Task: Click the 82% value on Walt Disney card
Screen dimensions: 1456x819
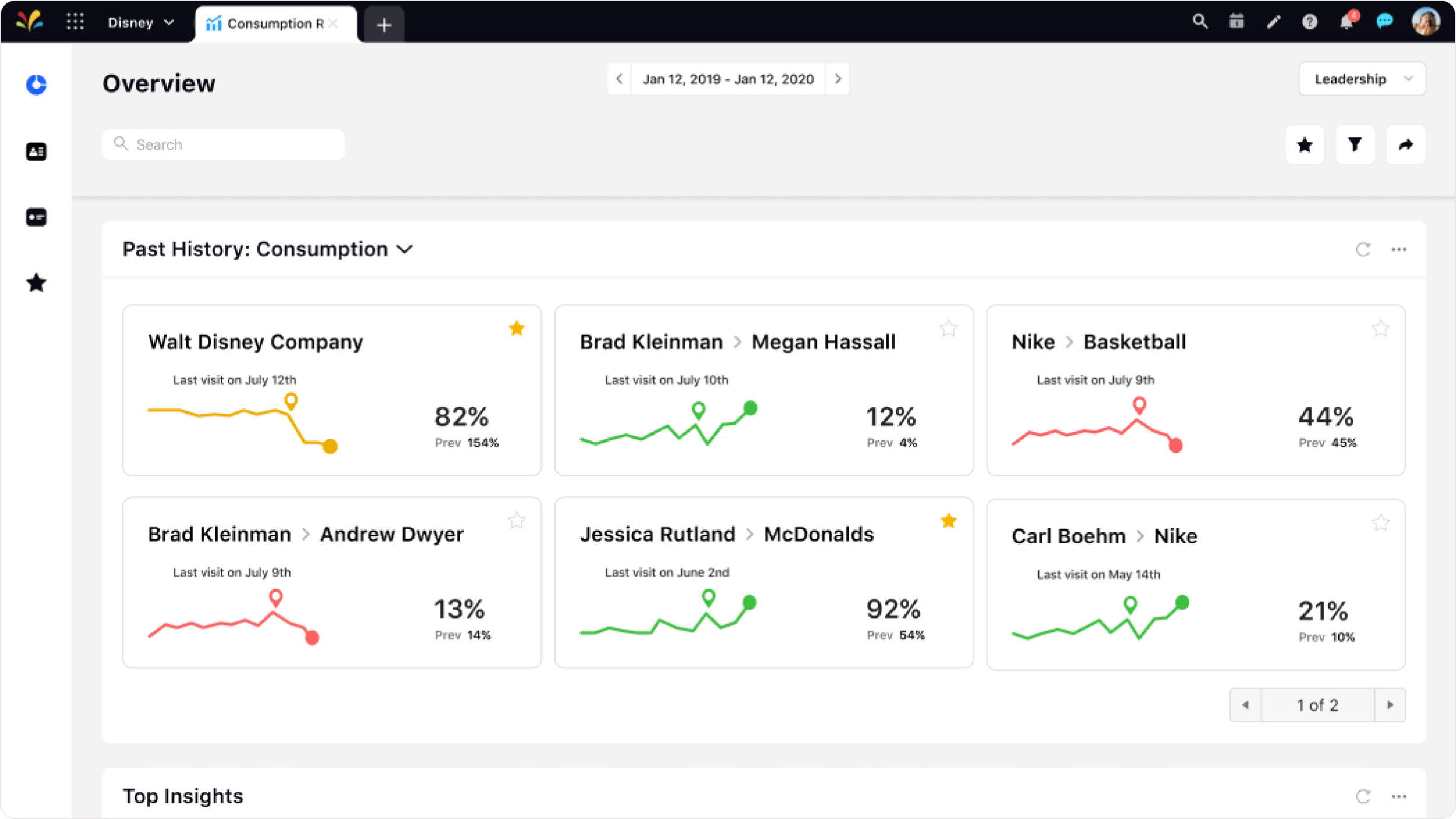Action: click(x=462, y=417)
